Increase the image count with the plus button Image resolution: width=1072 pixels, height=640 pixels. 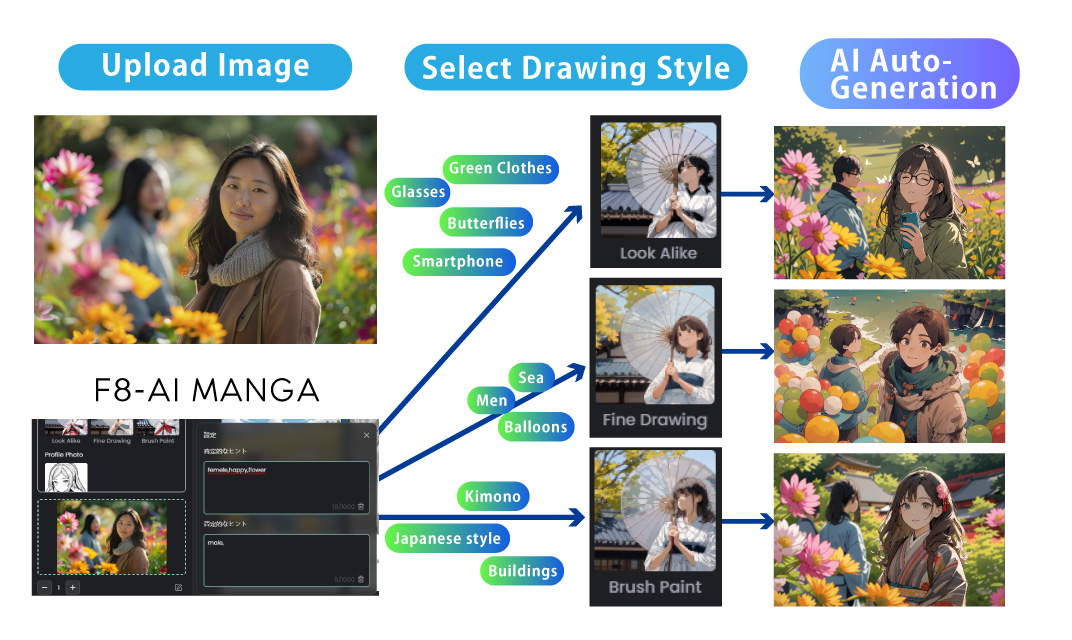[72, 587]
